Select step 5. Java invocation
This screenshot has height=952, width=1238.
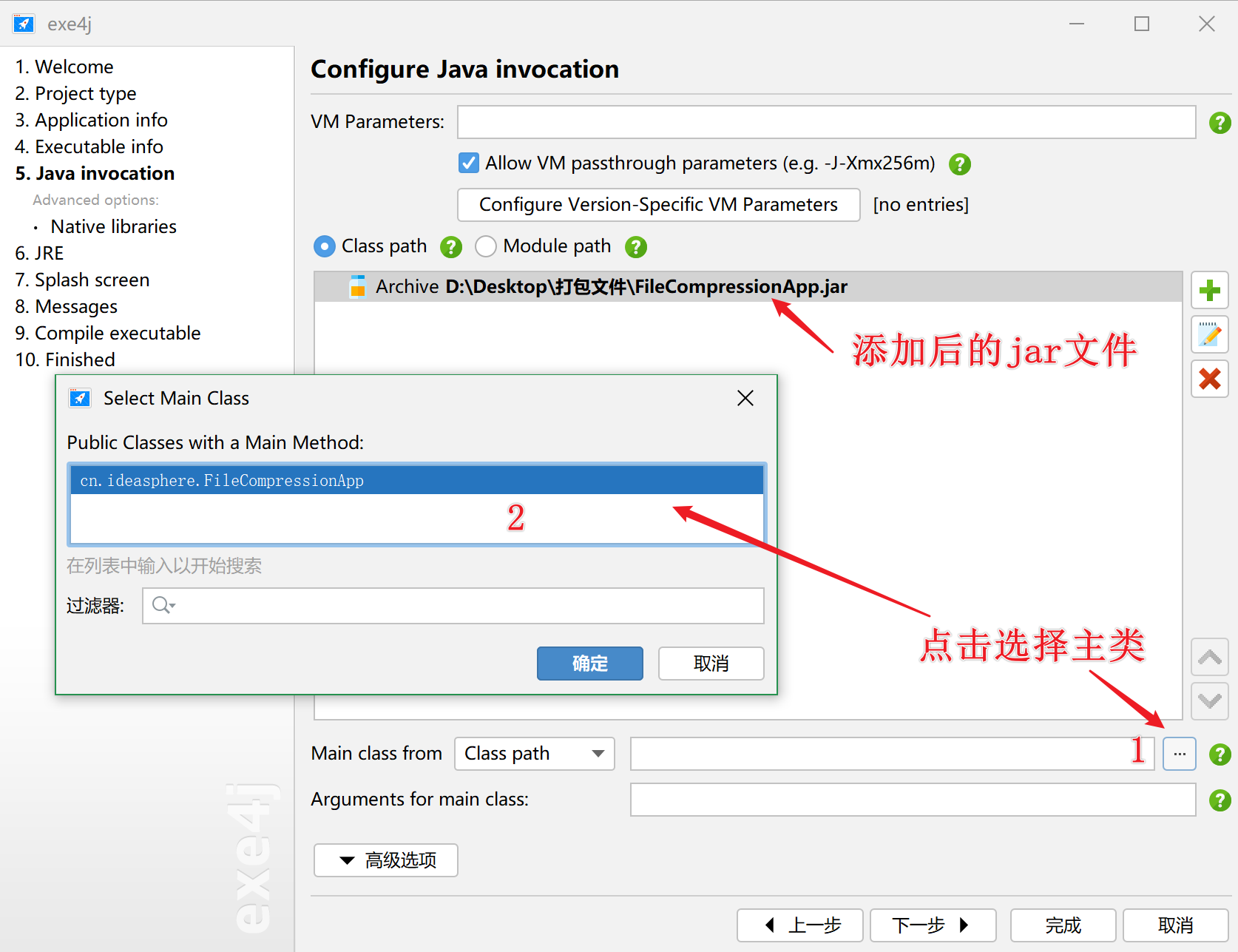95,173
